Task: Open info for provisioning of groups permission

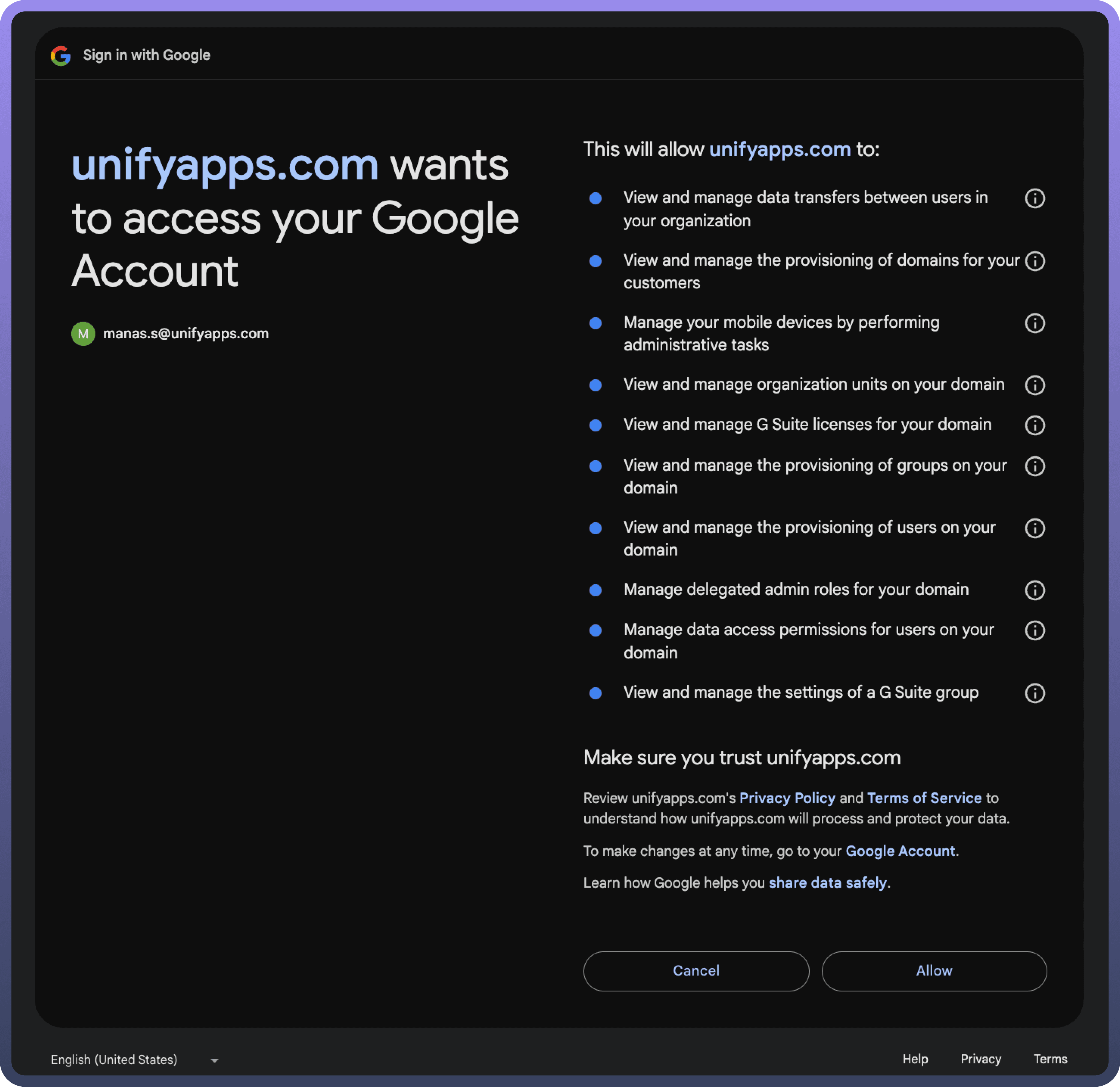Action: click(x=1034, y=466)
